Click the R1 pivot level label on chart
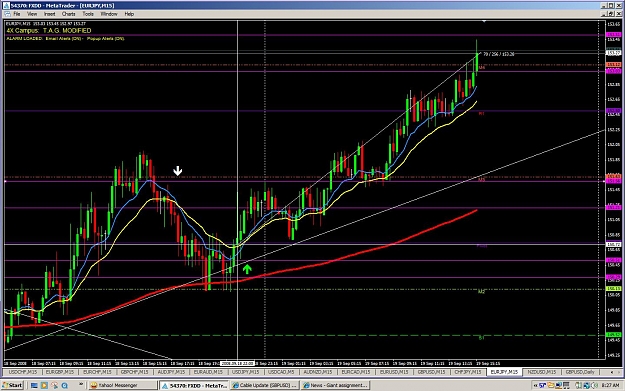The height and width of the screenshot is (391, 625). (x=481, y=114)
